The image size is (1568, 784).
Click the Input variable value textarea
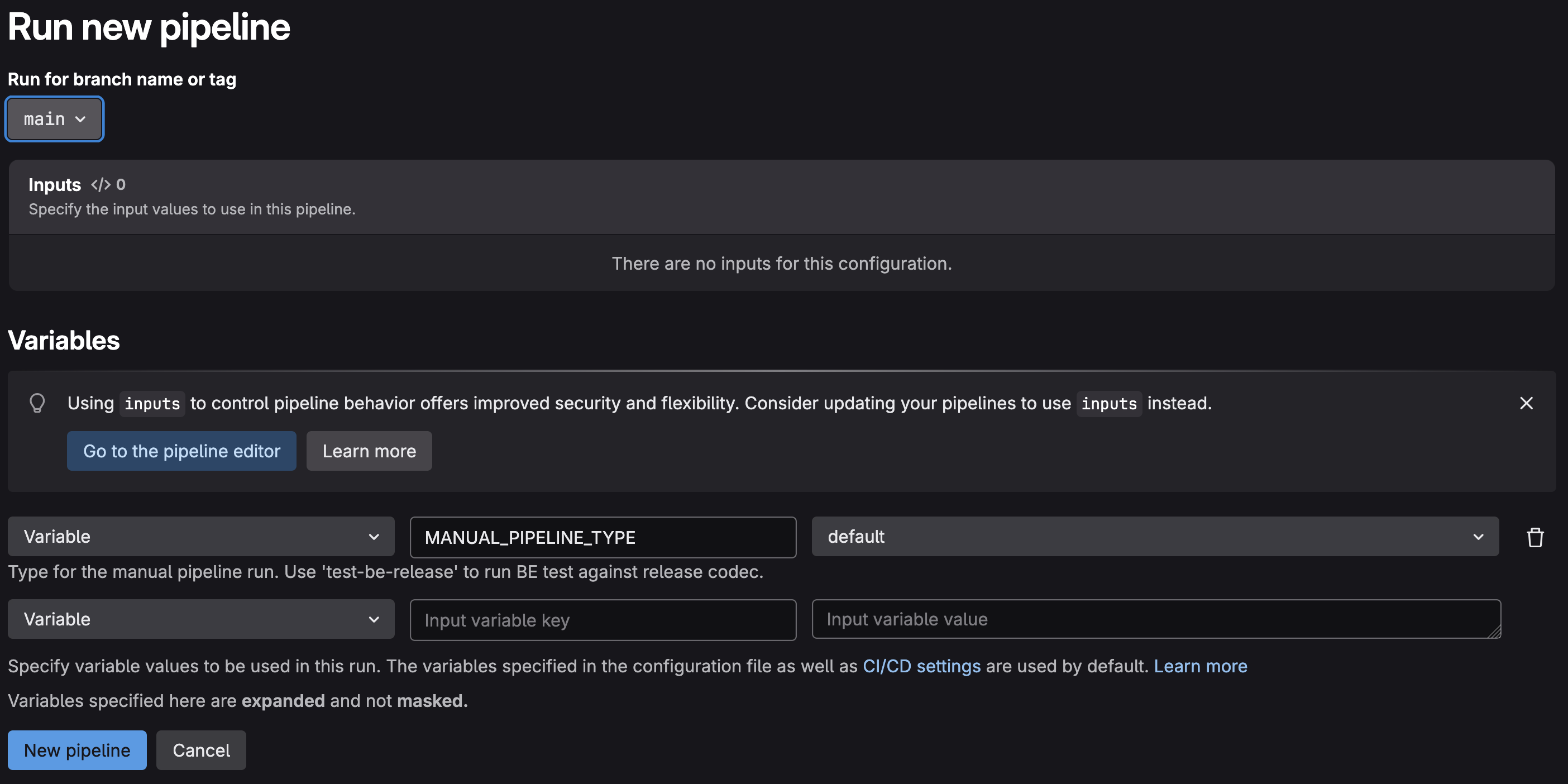[x=1155, y=620]
